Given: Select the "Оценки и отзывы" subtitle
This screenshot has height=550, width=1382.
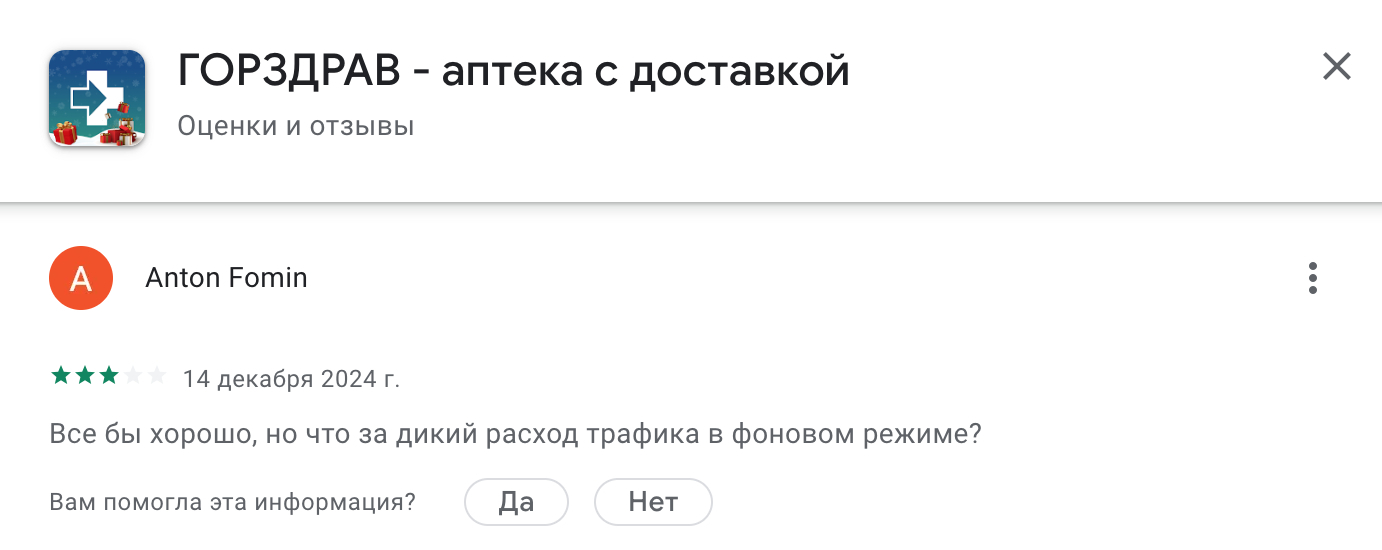Looking at the screenshot, I should [296, 127].
